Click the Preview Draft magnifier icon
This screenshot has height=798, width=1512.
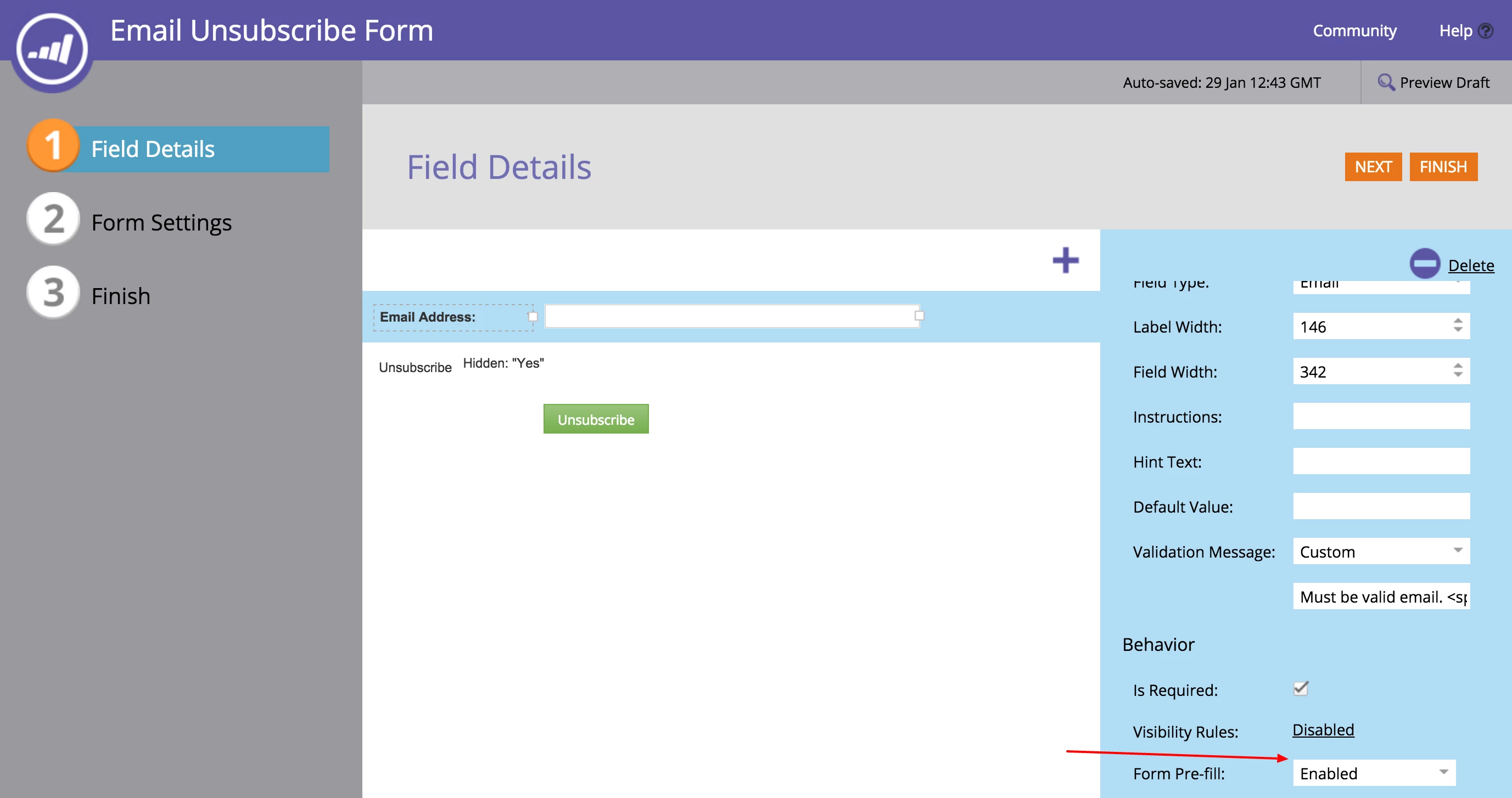1385,82
